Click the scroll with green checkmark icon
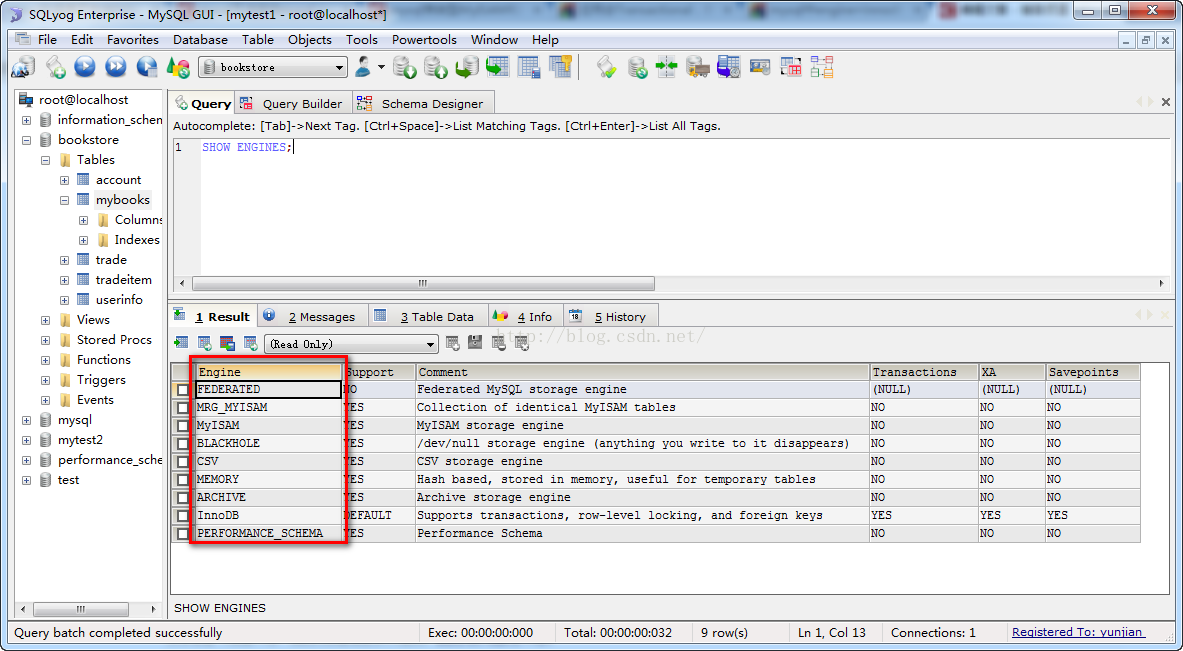1183x651 pixels. tap(607, 68)
